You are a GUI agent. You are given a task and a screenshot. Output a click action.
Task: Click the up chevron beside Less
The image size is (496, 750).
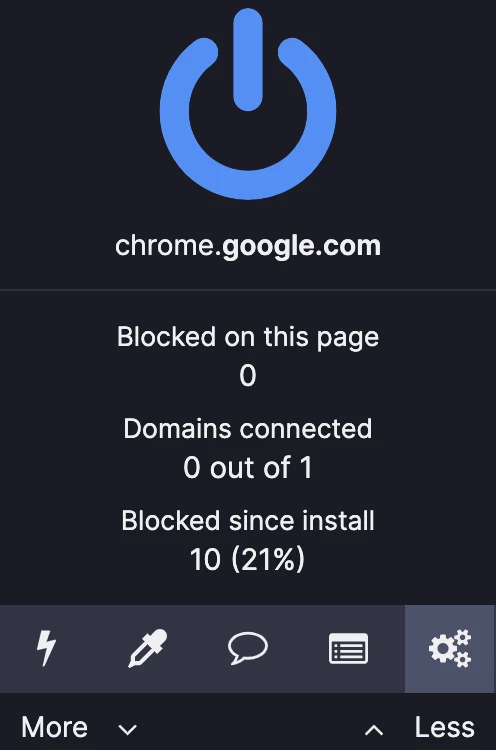pyautogui.click(x=374, y=730)
